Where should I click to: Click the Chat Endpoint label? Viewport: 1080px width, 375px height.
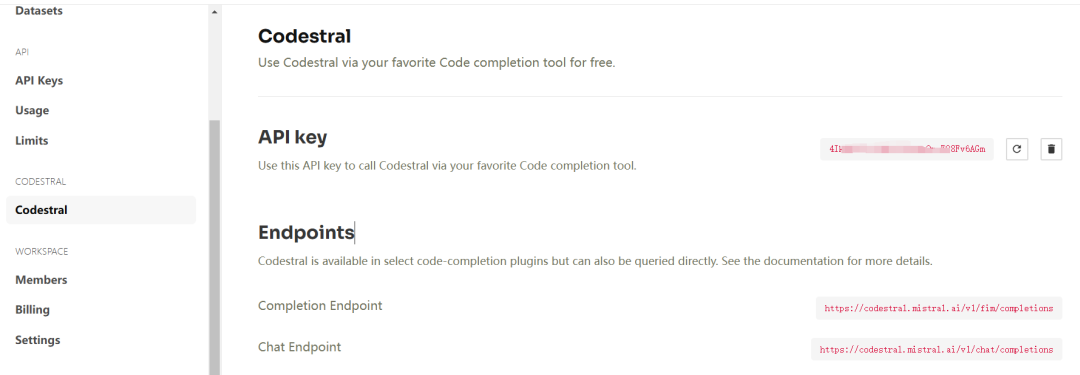(x=299, y=347)
